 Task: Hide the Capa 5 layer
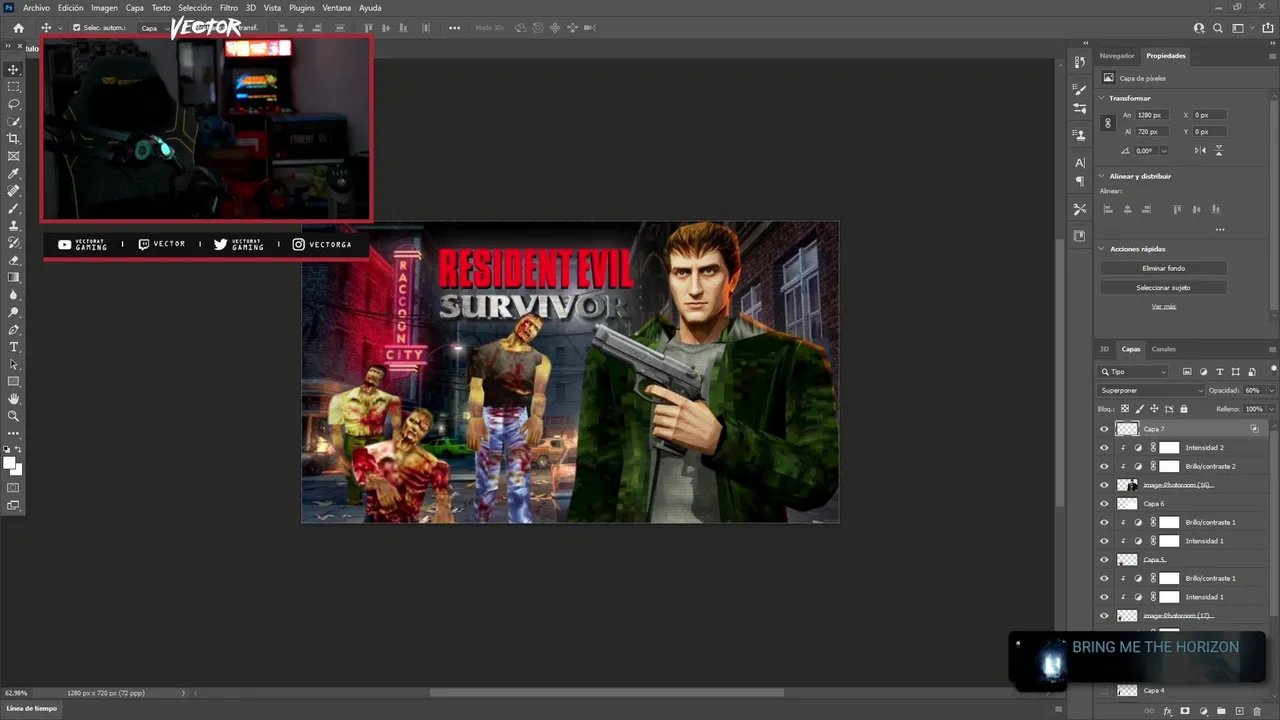[x=1104, y=560]
